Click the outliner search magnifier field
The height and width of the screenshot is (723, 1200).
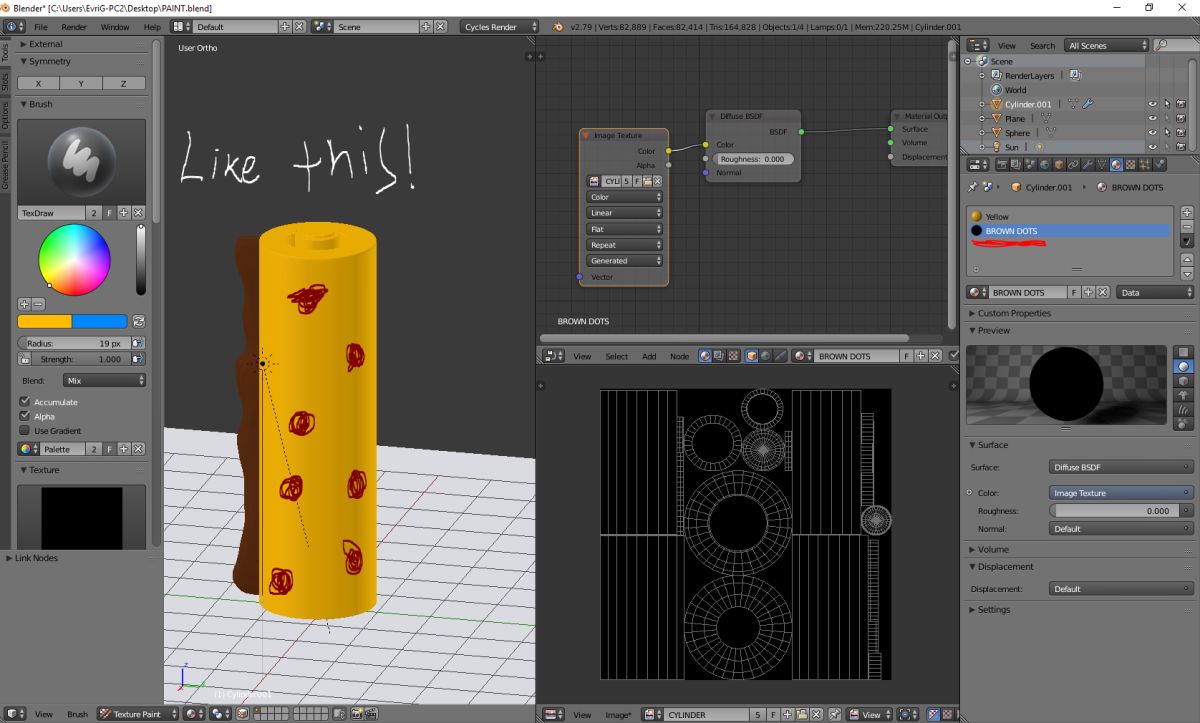(1174, 45)
